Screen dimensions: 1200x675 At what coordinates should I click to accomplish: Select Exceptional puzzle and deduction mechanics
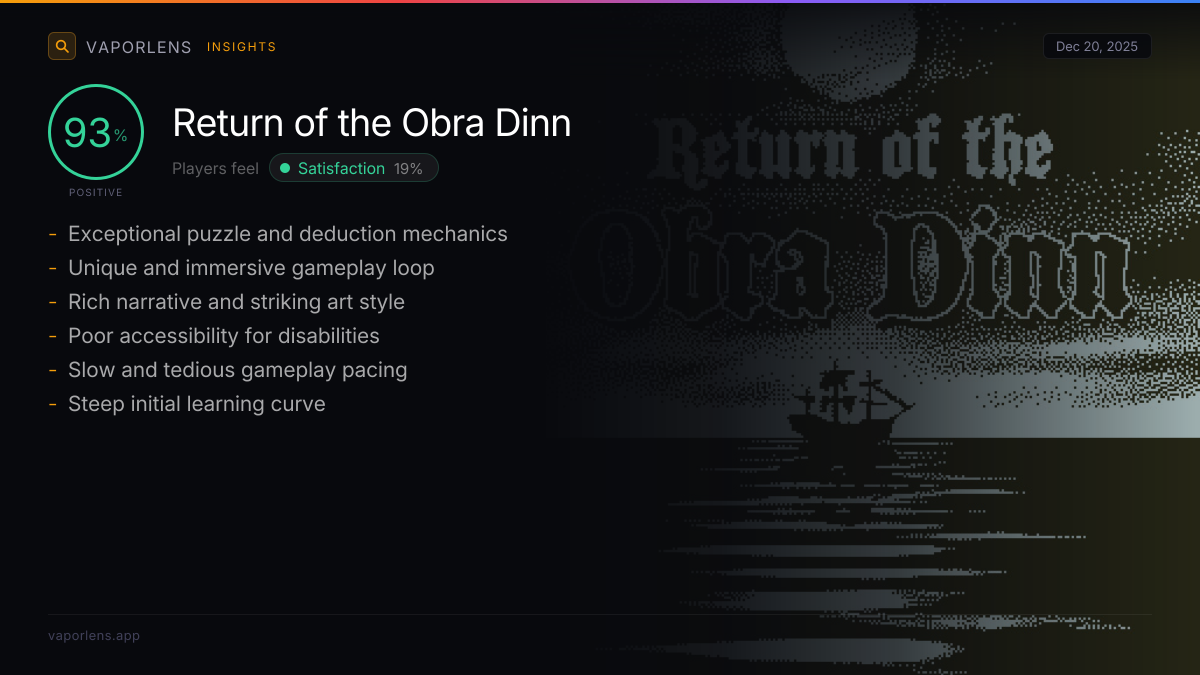pos(287,234)
